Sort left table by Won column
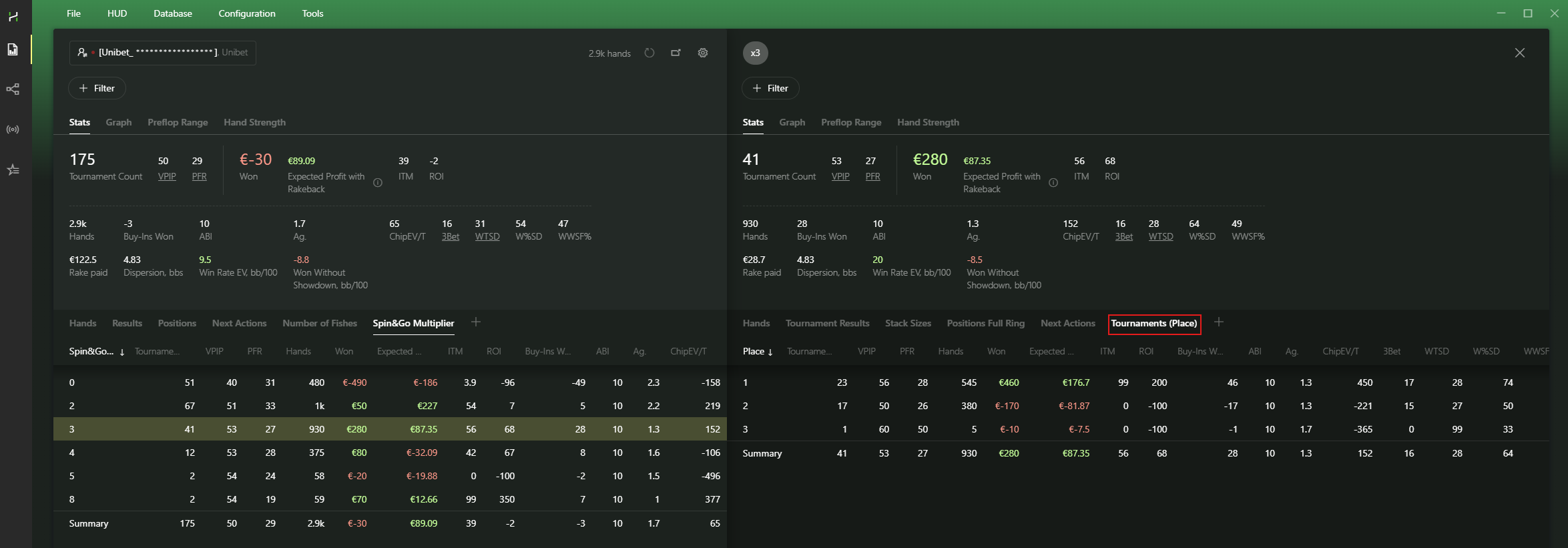Screen dimensions: 1568x548 (344, 351)
